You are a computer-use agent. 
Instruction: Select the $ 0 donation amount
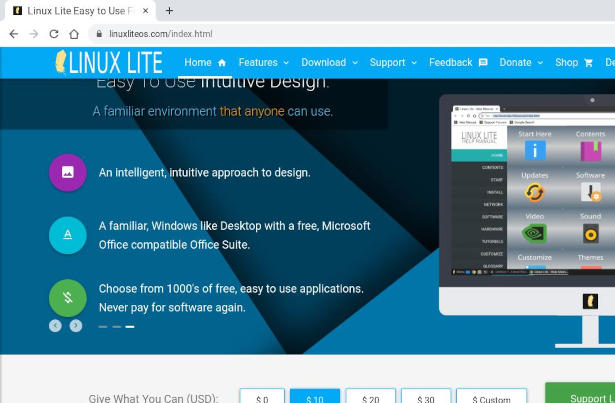click(262, 396)
